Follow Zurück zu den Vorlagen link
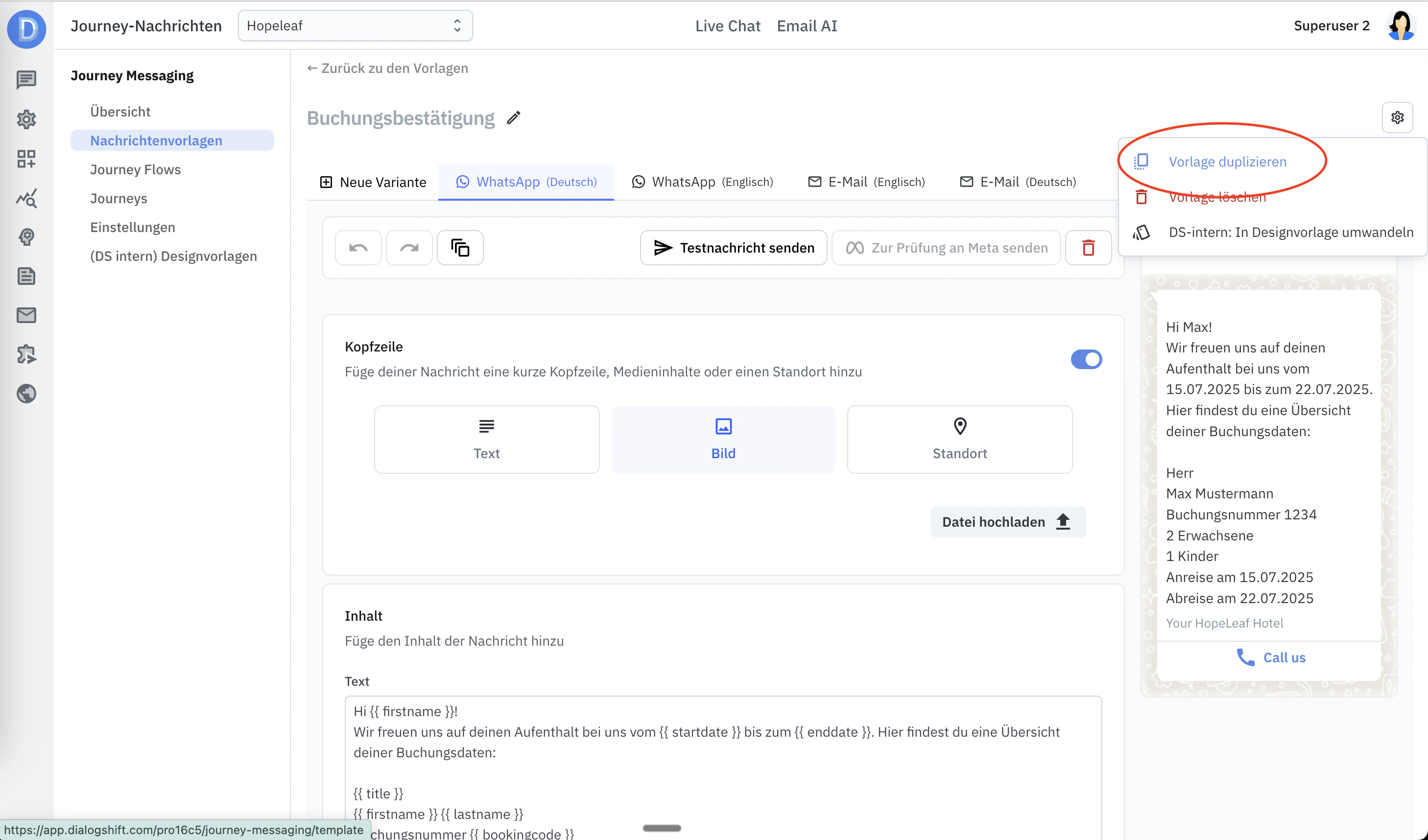 pyautogui.click(x=387, y=68)
